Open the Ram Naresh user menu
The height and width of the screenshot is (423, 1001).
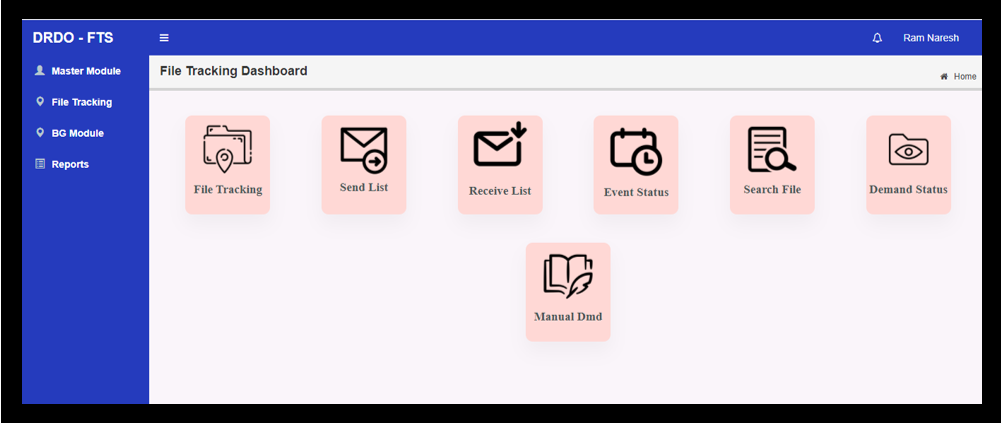[x=930, y=38]
